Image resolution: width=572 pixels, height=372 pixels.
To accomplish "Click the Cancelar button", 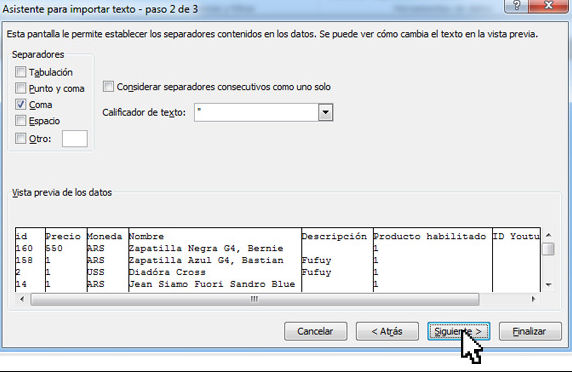I will pos(316,331).
